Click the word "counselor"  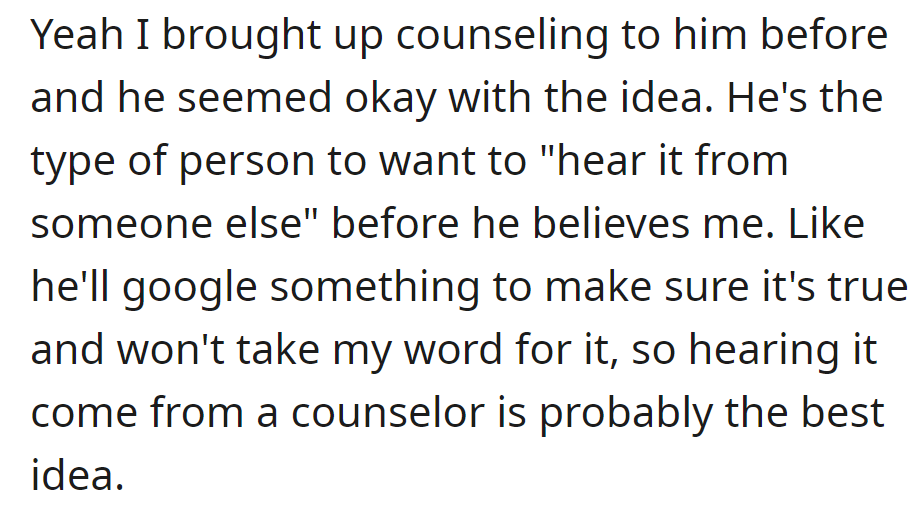pos(387,413)
